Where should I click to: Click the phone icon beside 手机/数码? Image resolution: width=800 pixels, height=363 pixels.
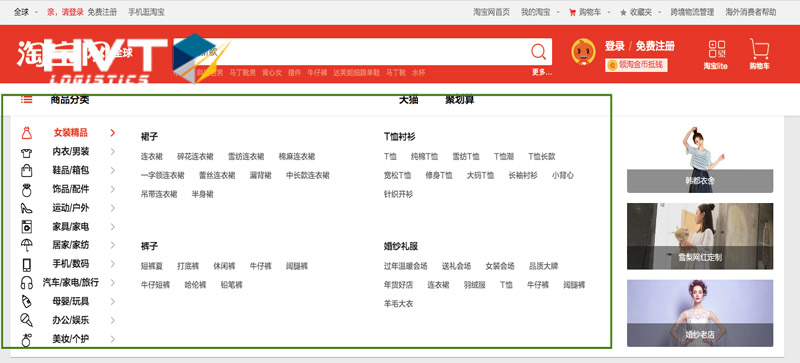coord(27,264)
